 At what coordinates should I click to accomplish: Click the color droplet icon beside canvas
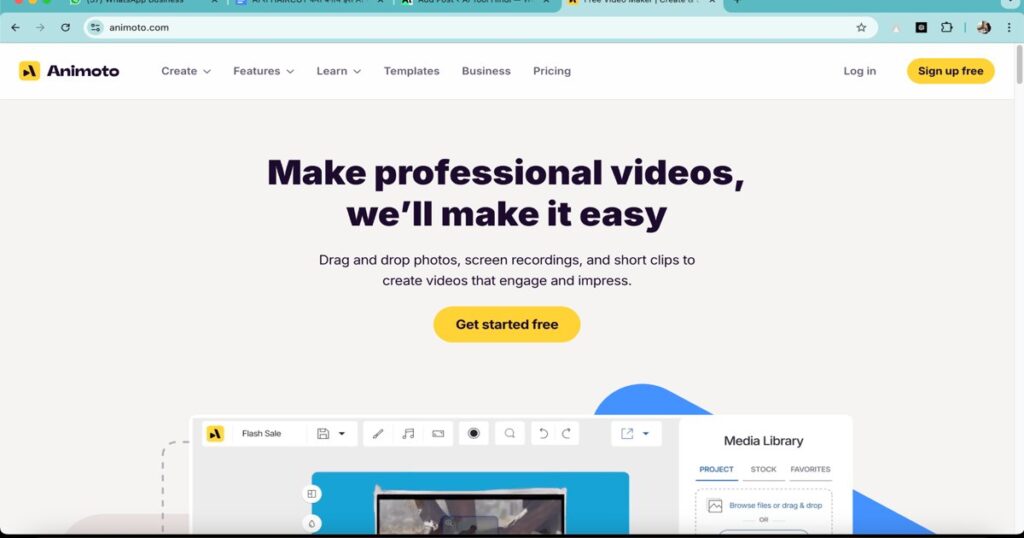click(312, 524)
